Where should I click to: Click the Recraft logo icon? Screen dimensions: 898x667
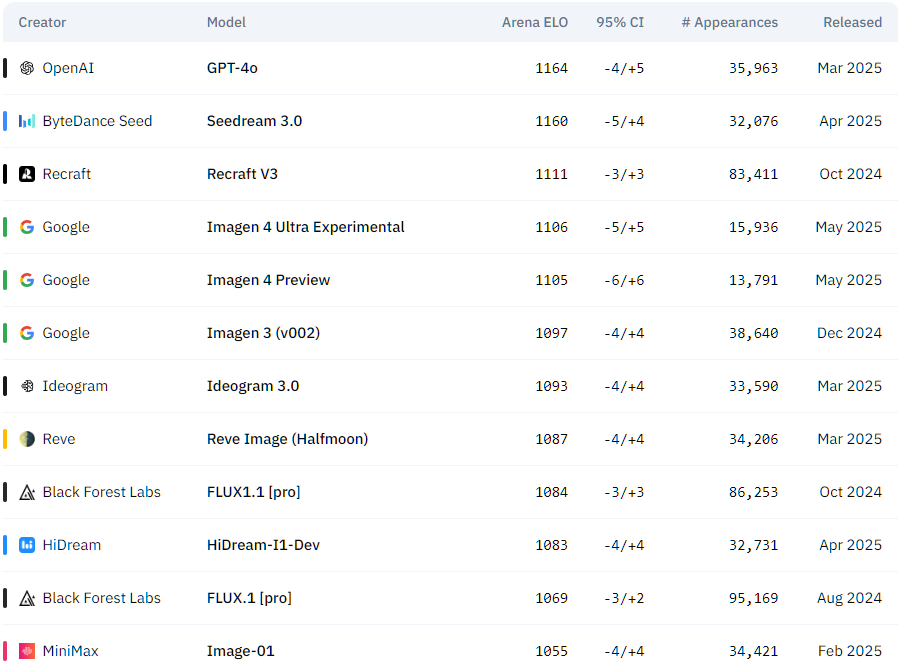coord(27,174)
